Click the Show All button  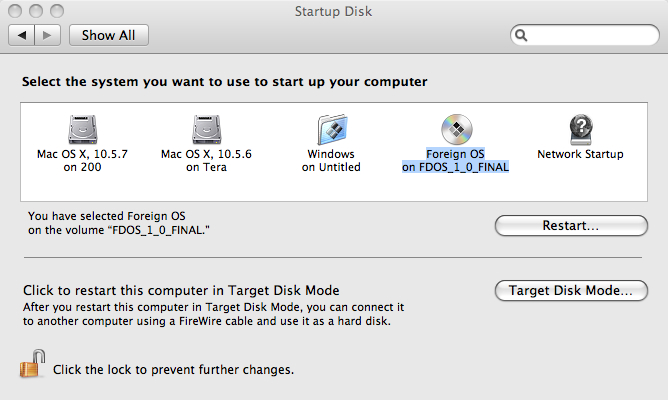click(x=109, y=35)
